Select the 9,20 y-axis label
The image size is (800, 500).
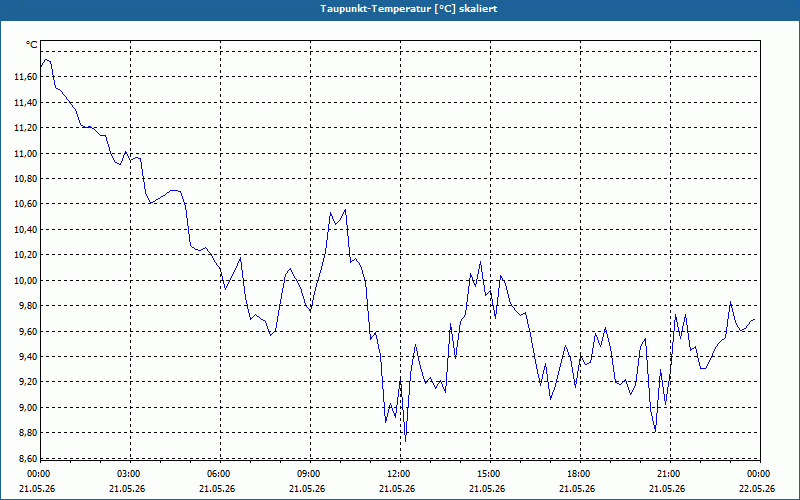(28, 382)
